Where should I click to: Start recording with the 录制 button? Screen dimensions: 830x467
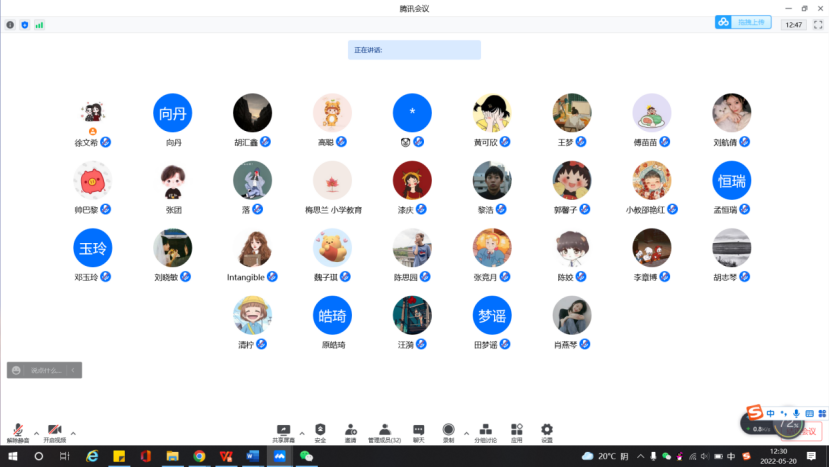point(449,431)
